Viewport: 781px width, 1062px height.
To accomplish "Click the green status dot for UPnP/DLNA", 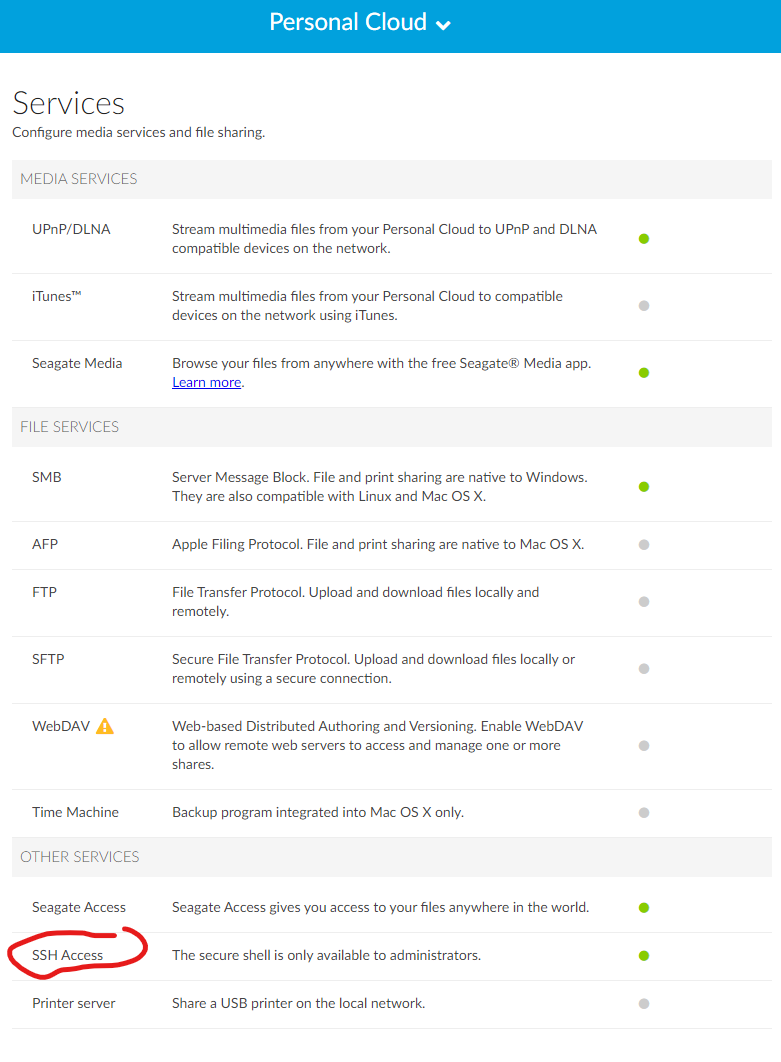I will coord(644,239).
